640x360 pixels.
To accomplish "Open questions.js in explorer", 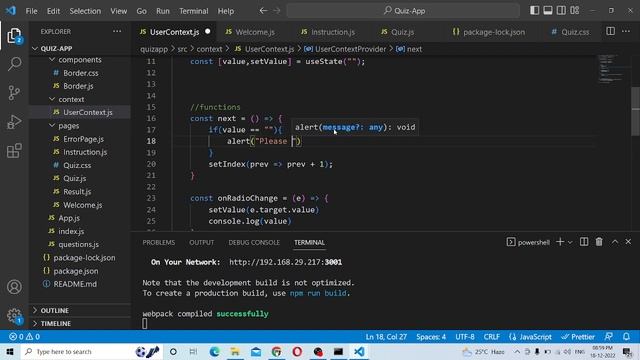I will click(80, 244).
